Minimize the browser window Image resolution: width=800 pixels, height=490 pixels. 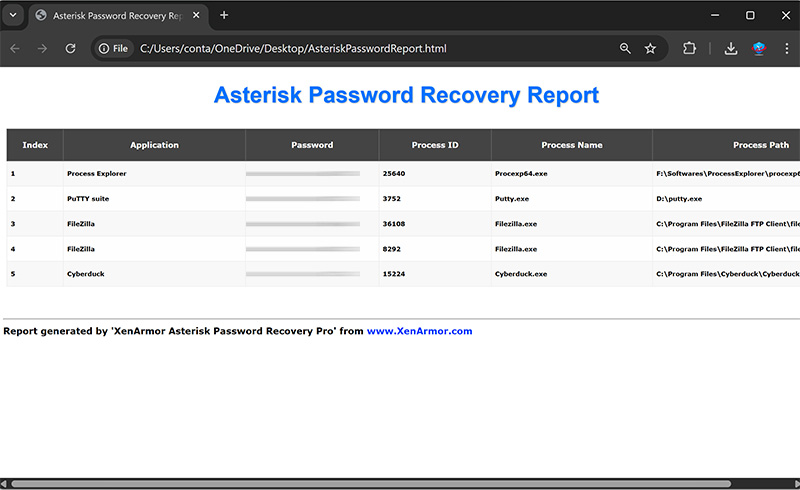715,15
